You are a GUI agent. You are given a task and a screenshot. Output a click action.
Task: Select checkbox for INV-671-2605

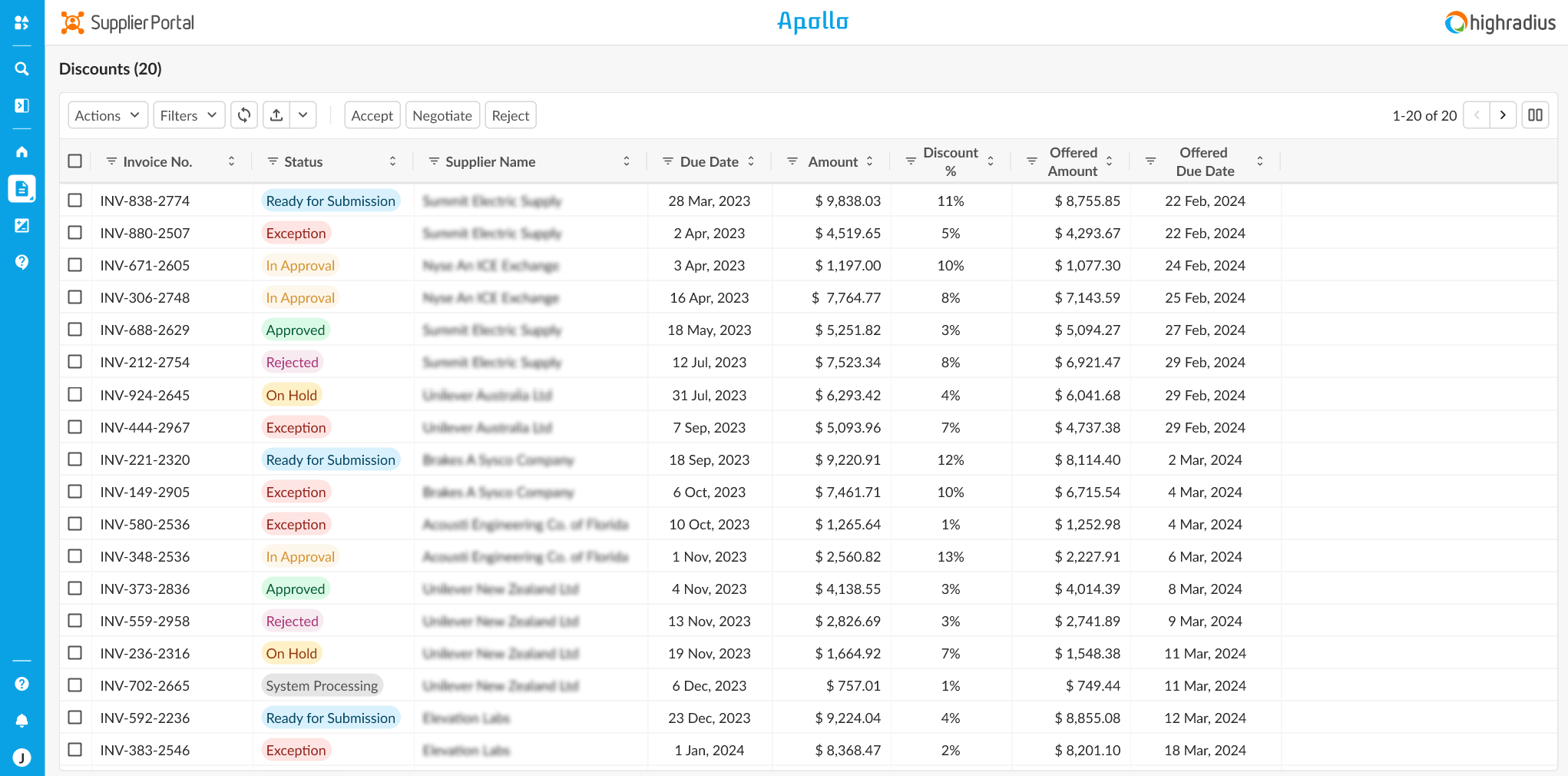point(74,265)
